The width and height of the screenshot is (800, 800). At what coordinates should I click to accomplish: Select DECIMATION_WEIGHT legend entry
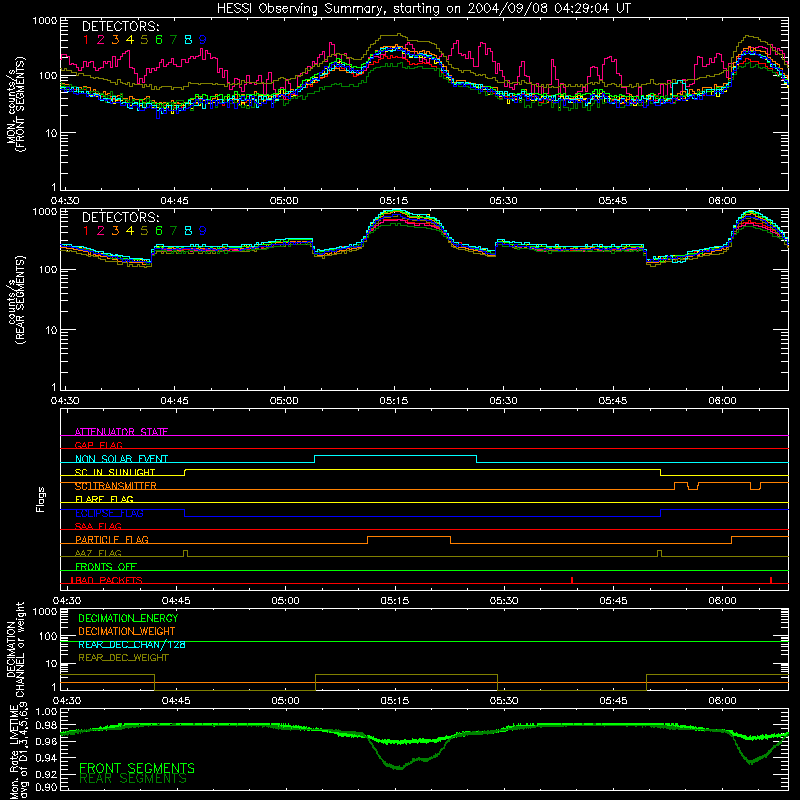127,631
